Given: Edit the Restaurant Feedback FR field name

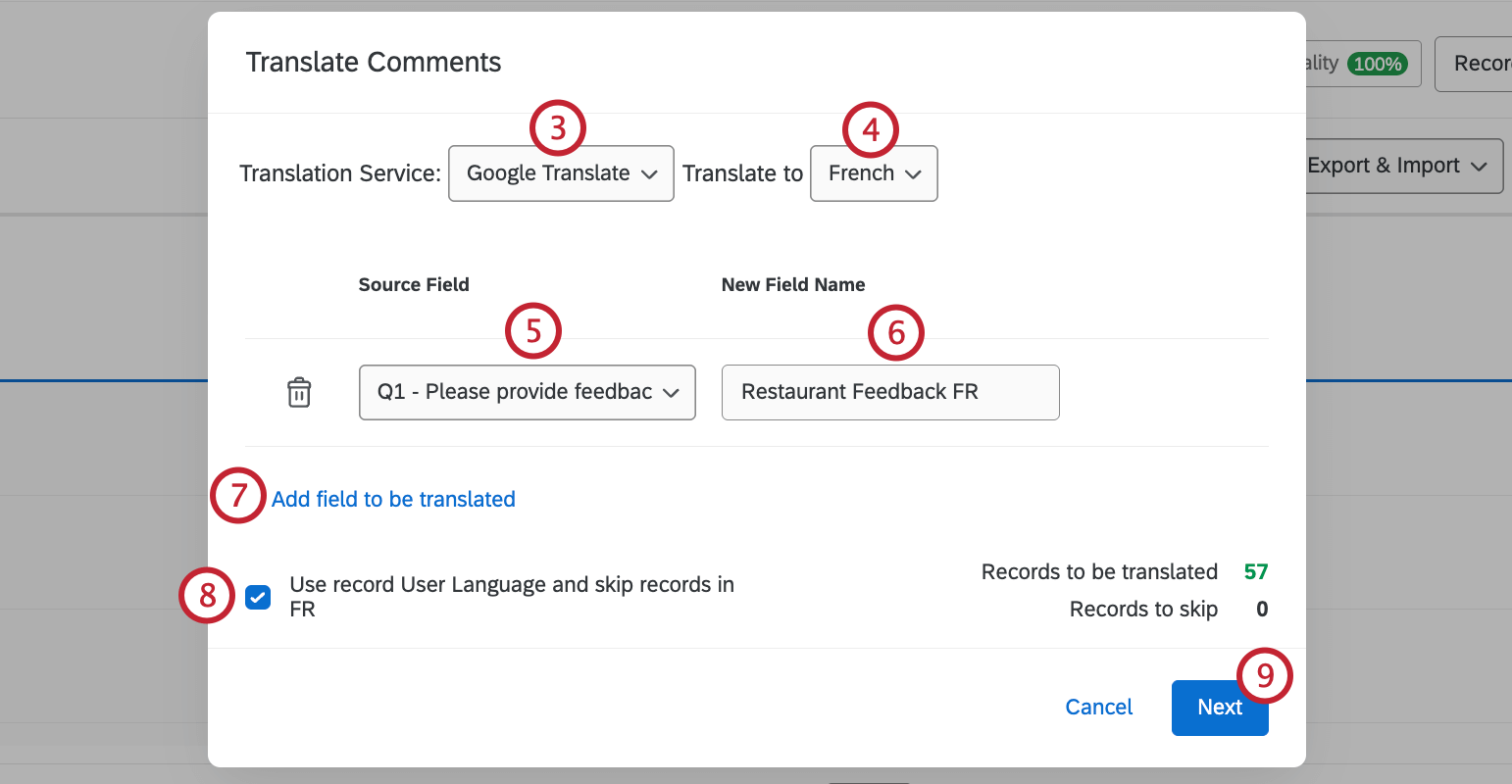Looking at the screenshot, I should (x=889, y=392).
